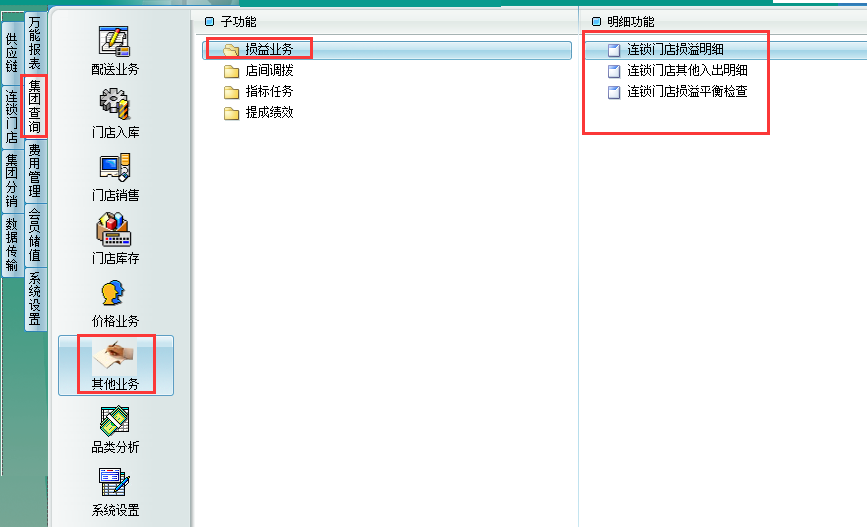The image size is (867, 527).
Task: Click the 连锁门店其他入出明细 document icon
Action: (614, 71)
